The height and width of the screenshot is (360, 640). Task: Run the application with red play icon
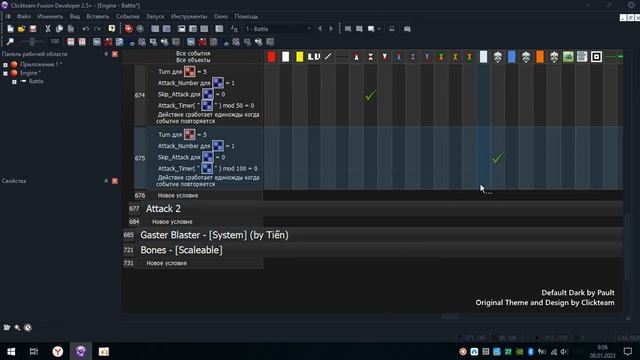click(129, 29)
